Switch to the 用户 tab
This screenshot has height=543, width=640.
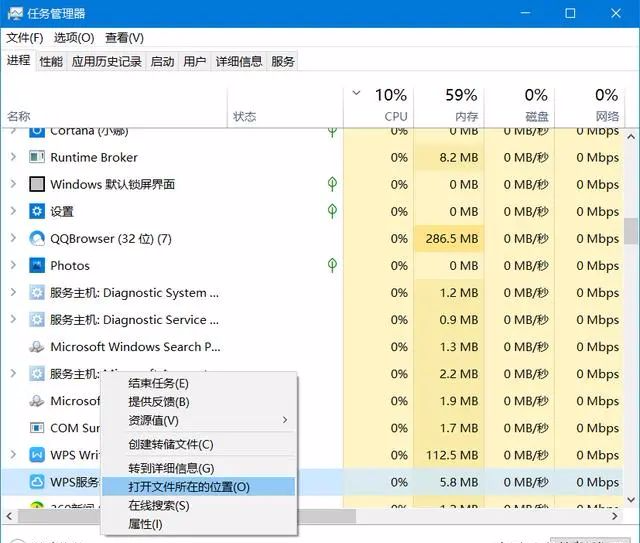tap(194, 62)
